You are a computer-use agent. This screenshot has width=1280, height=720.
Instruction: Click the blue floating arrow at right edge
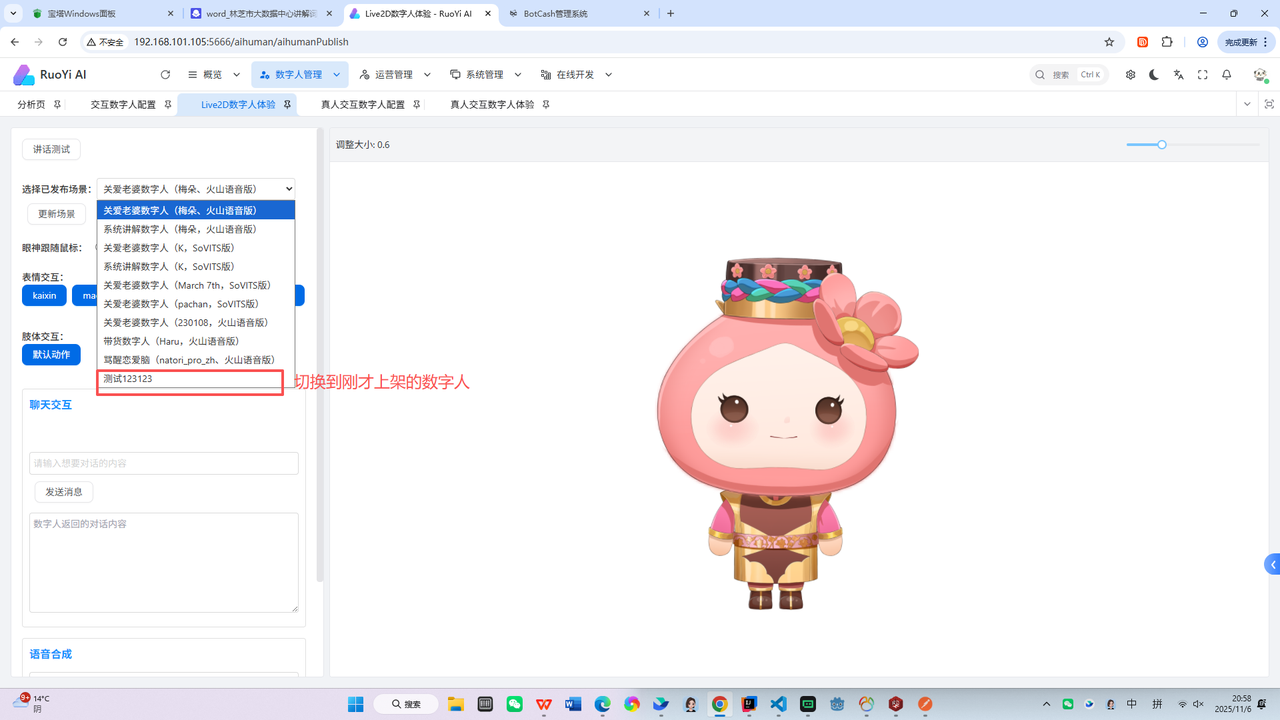coord(1272,565)
